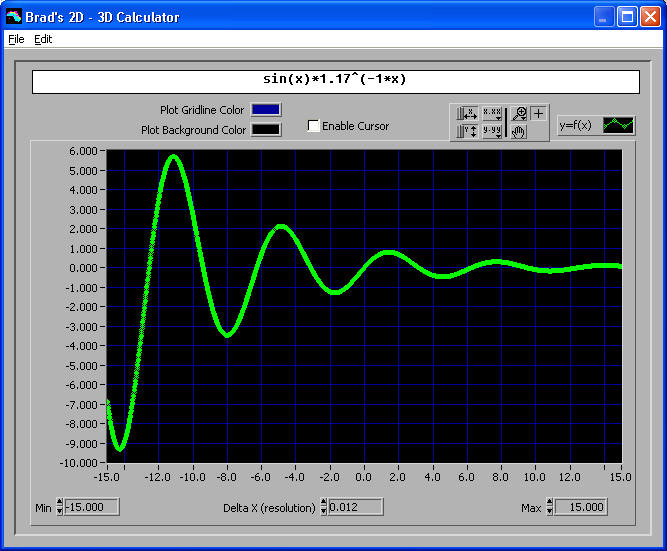
Task: Click the app icon in the title bar
Action: (14, 17)
